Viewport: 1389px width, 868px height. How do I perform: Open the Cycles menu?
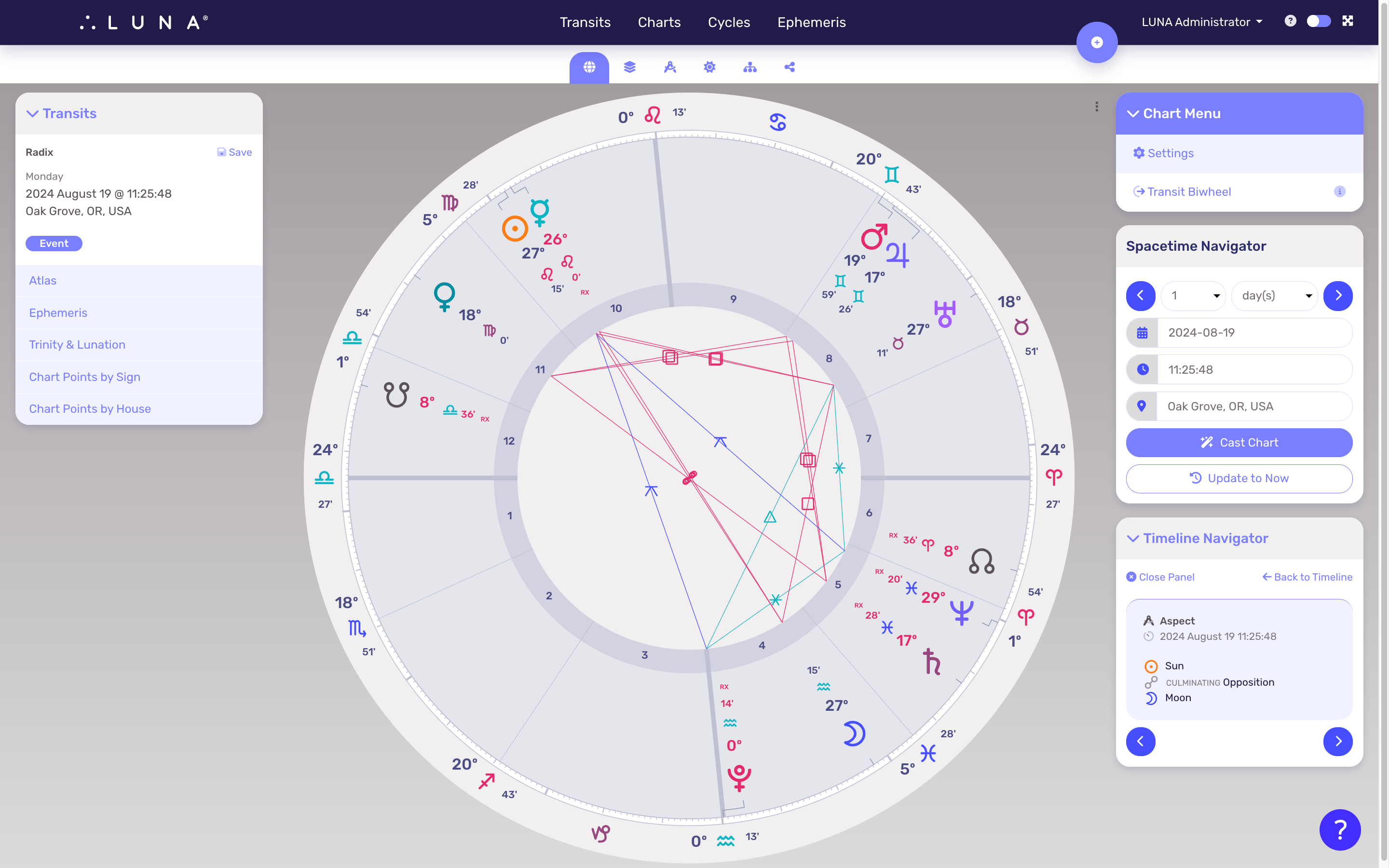coord(729,22)
